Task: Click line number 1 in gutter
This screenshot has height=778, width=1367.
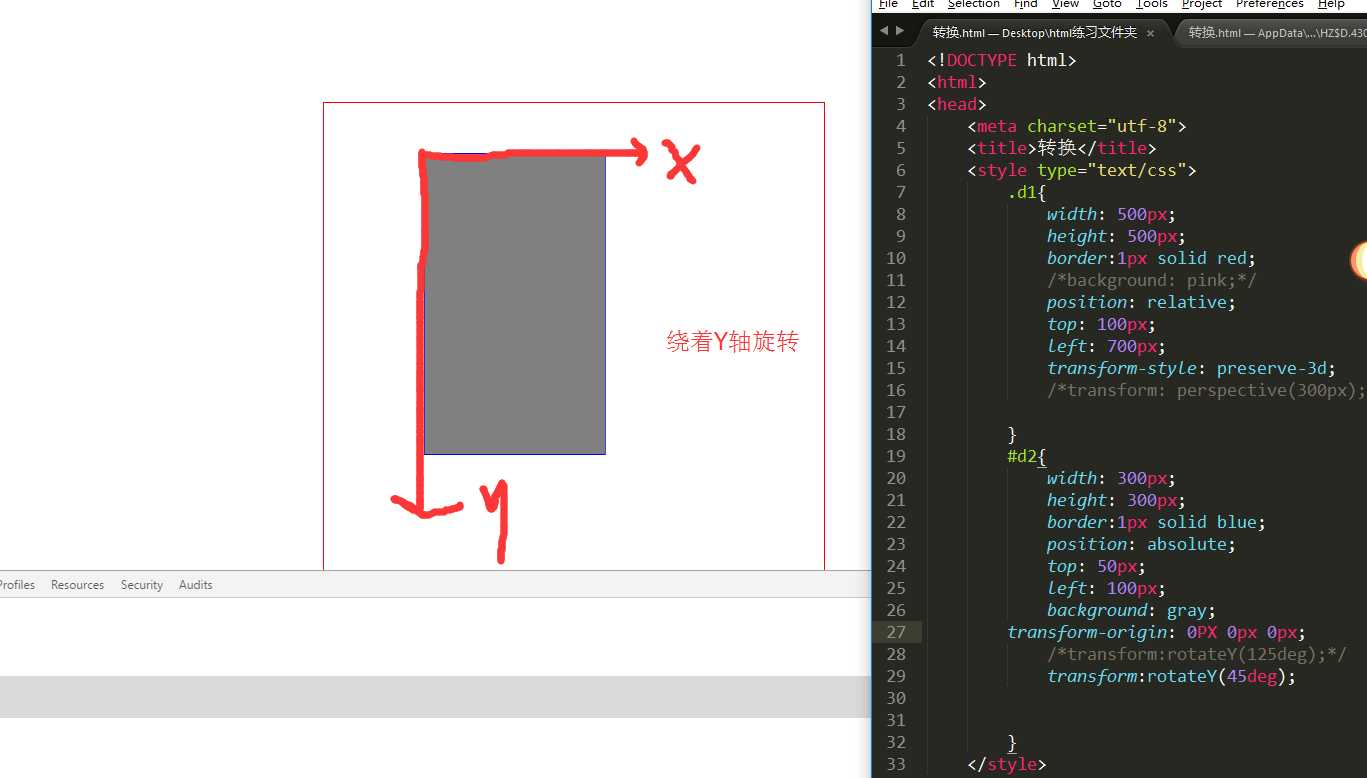Action: coord(901,60)
